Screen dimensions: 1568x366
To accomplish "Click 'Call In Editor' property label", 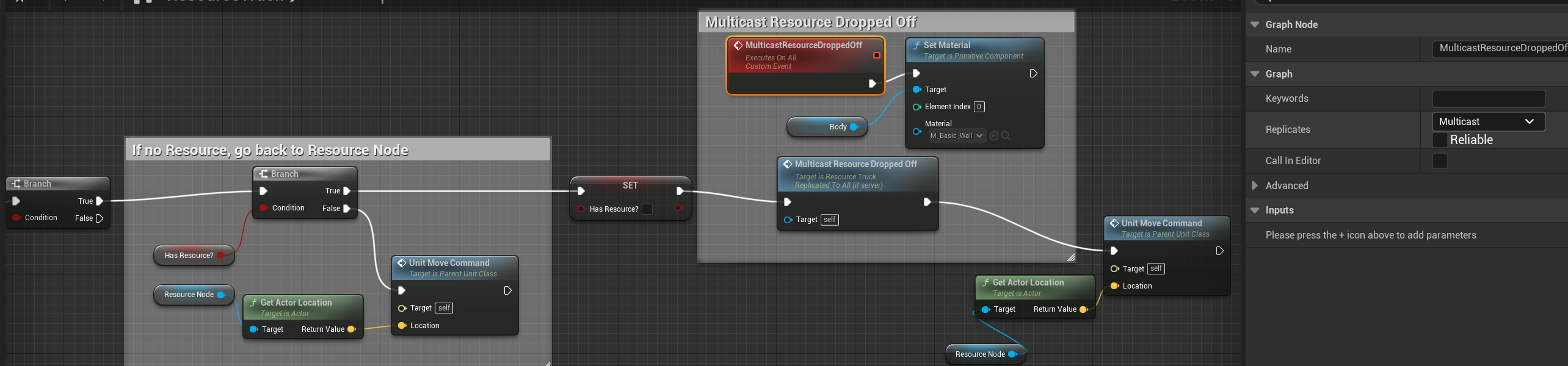I will tap(1293, 160).
